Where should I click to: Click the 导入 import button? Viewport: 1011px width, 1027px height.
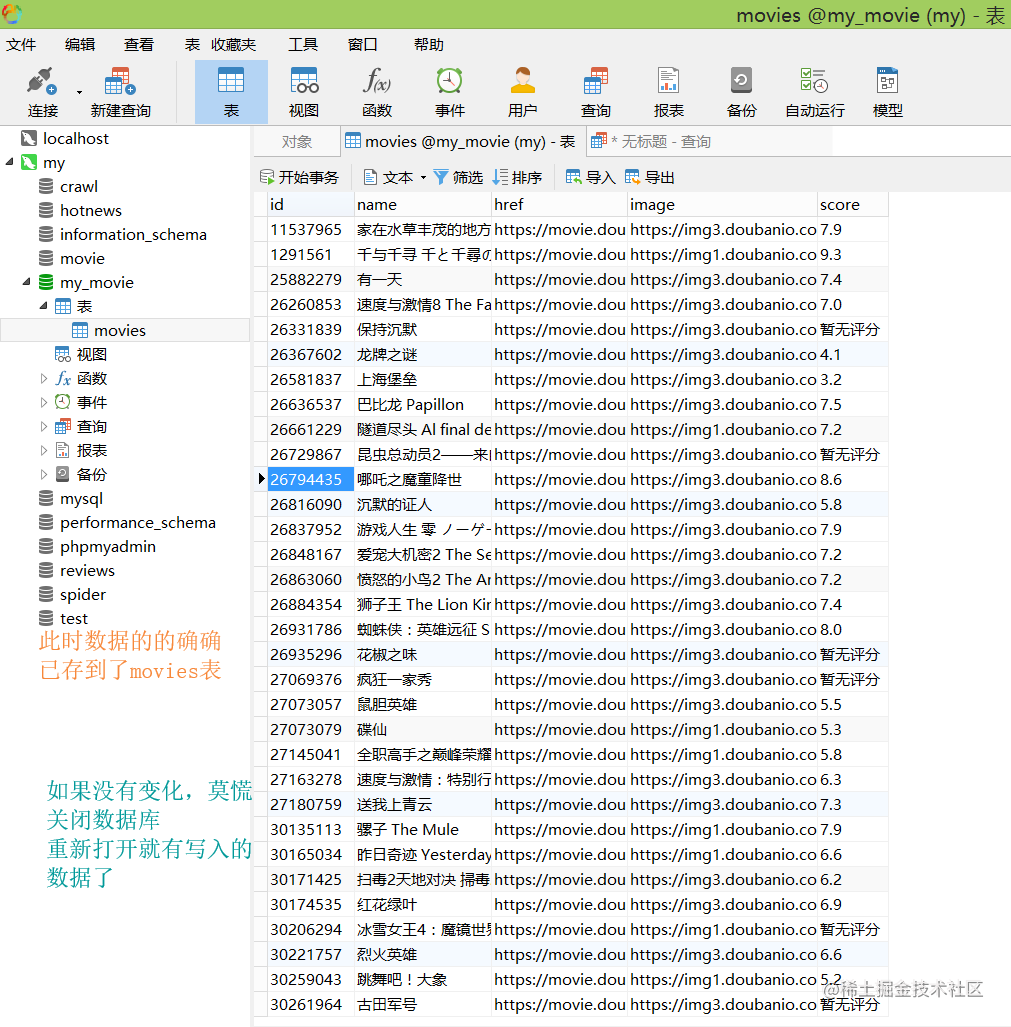pyautogui.click(x=591, y=177)
